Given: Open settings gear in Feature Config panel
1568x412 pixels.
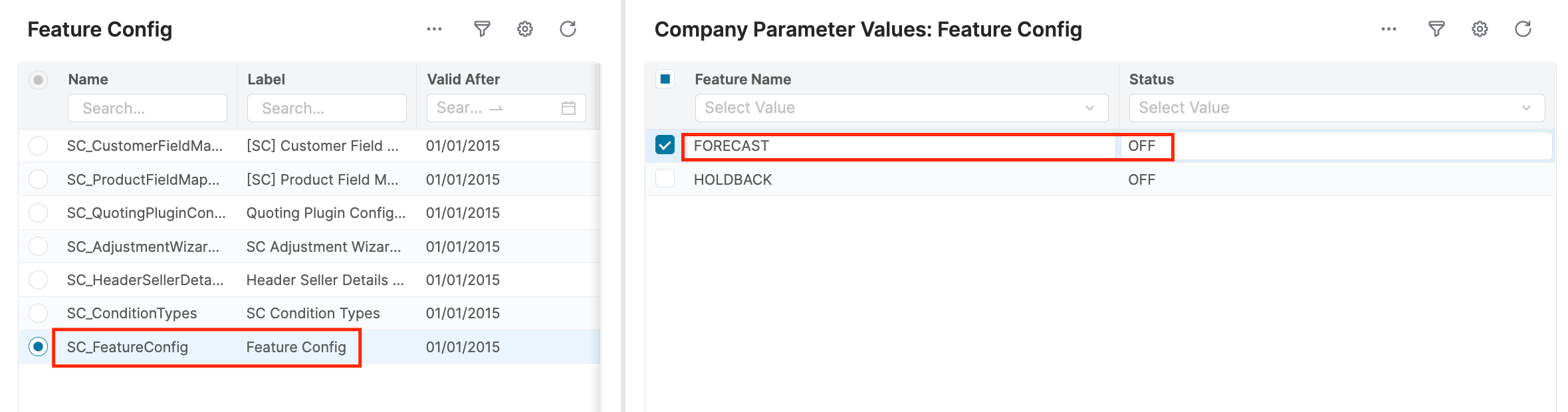Looking at the screenshot, I should (525, 29).
